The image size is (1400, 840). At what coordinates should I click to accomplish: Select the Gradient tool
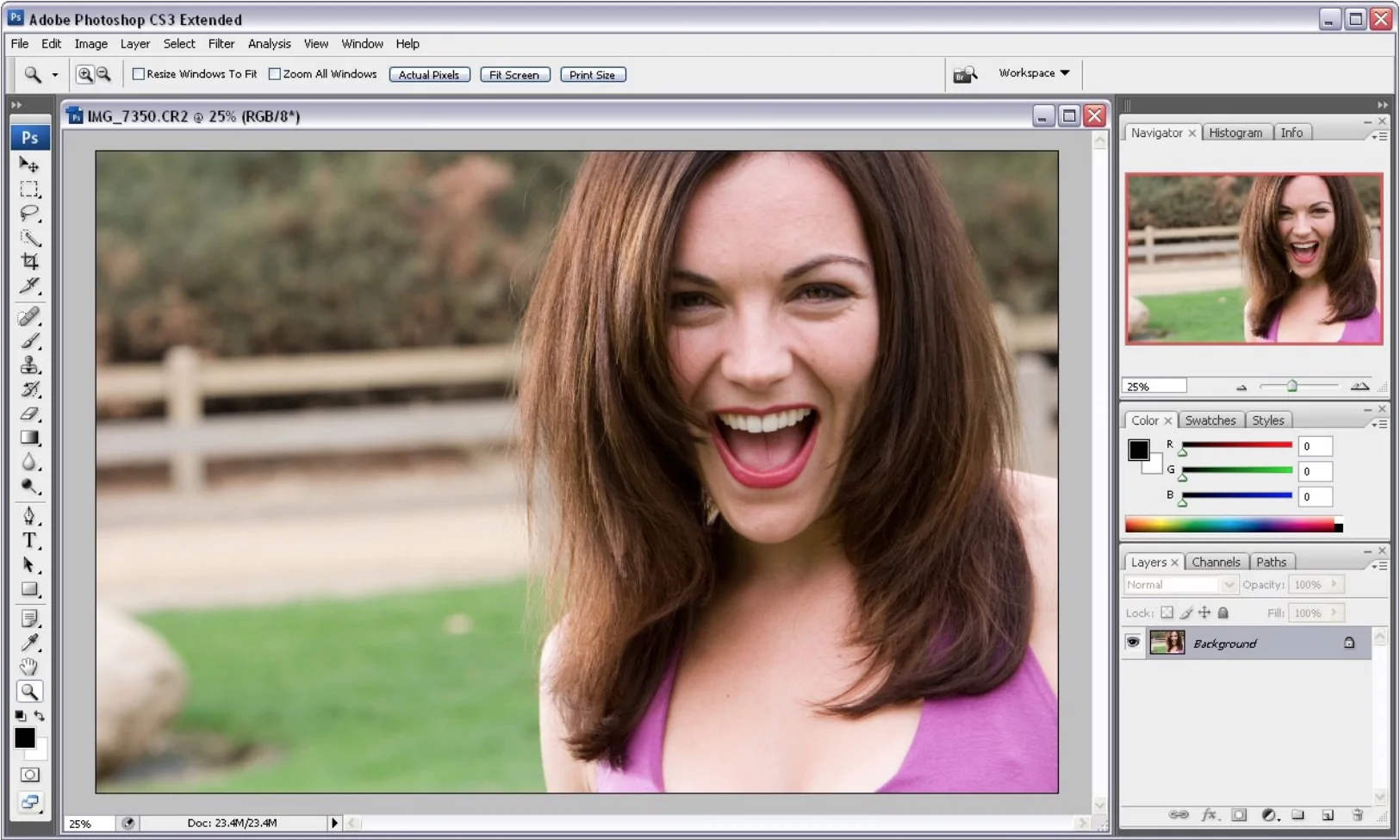(29, 438)
